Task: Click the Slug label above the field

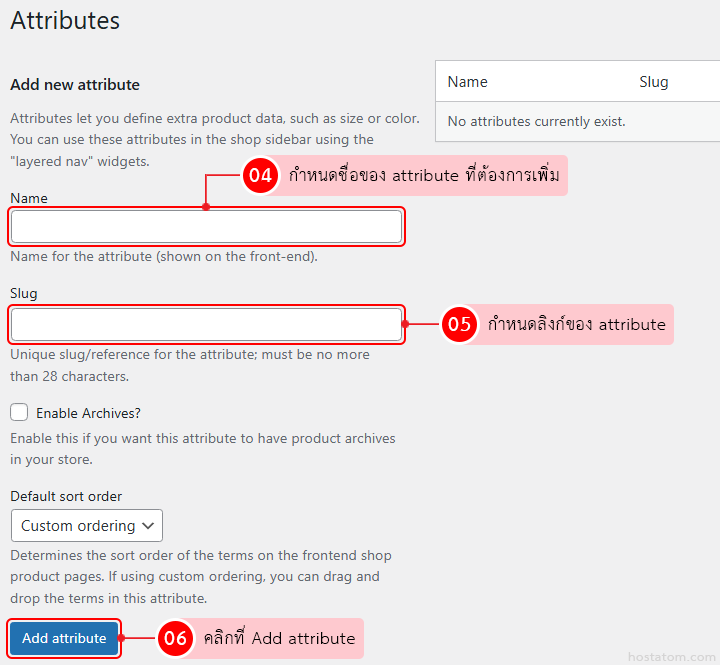Action: tap(24, 294)
